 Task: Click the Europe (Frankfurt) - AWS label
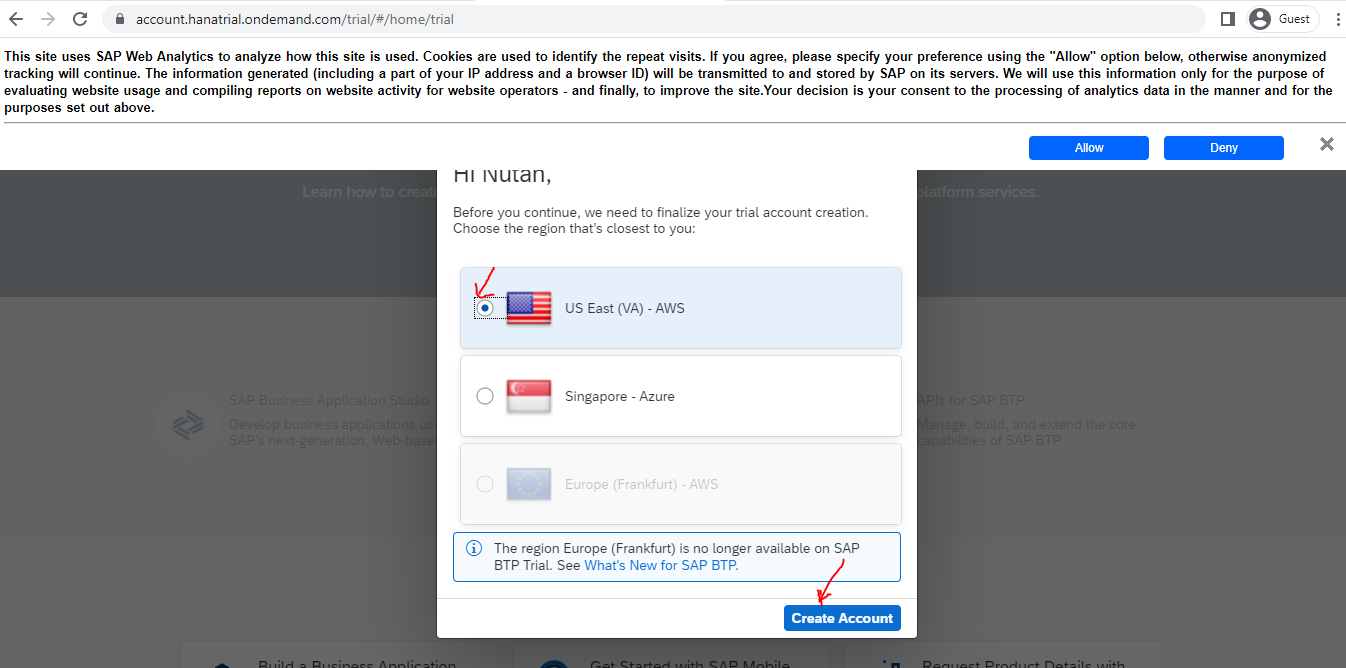(x=642, y=484)
